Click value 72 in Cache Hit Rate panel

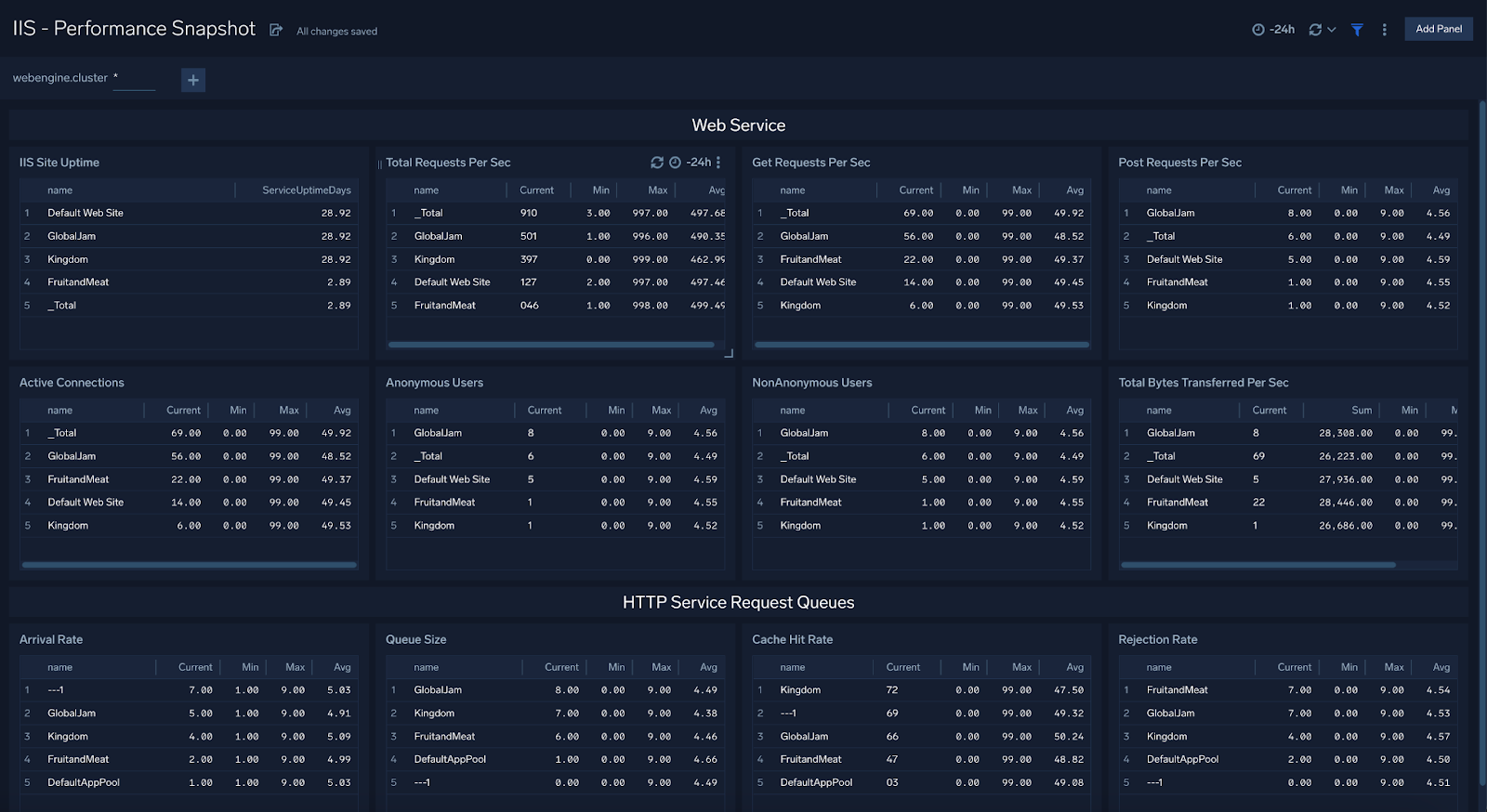tap(892, 690)
